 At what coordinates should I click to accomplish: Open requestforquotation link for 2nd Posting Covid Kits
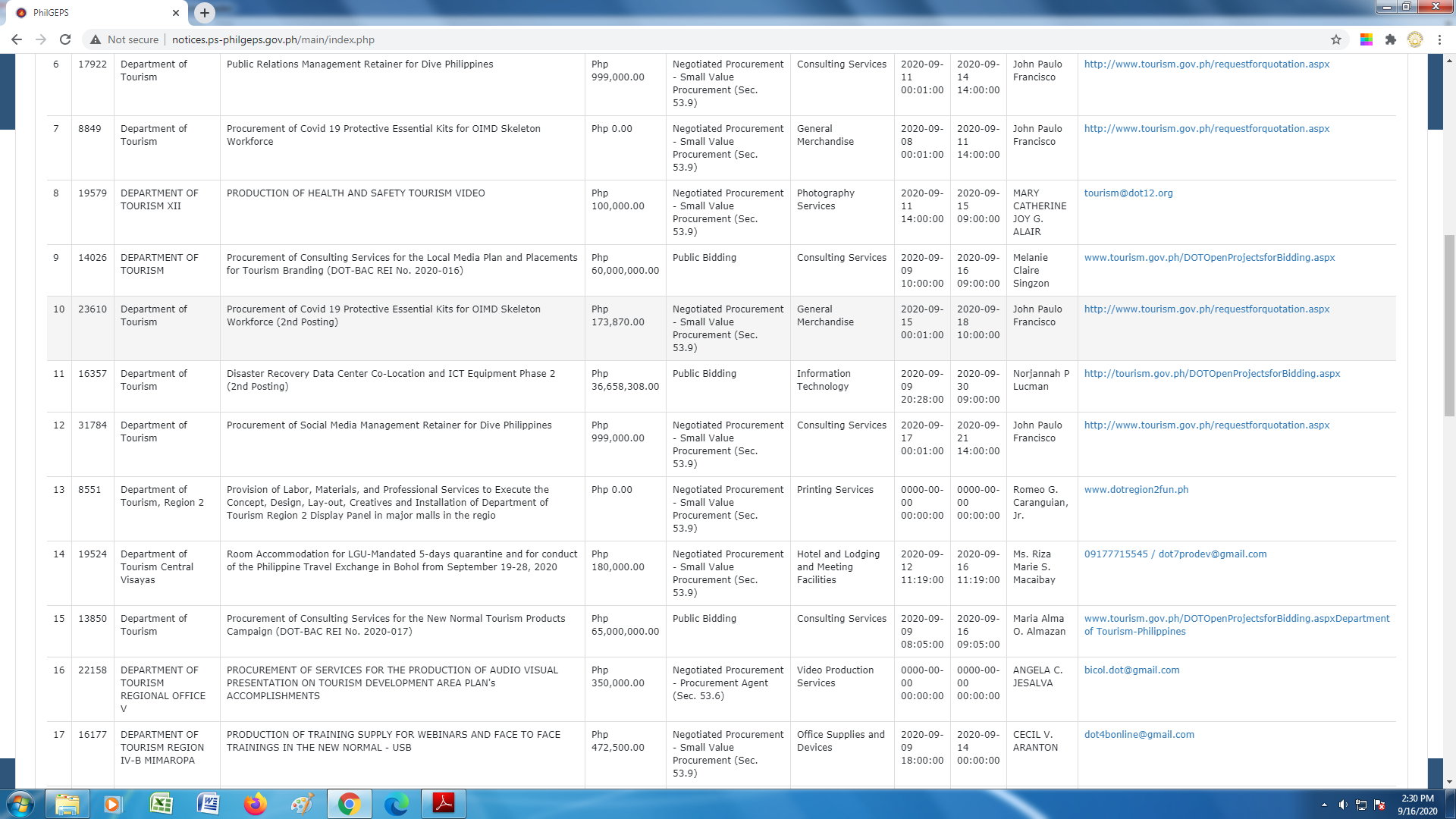1207,309
